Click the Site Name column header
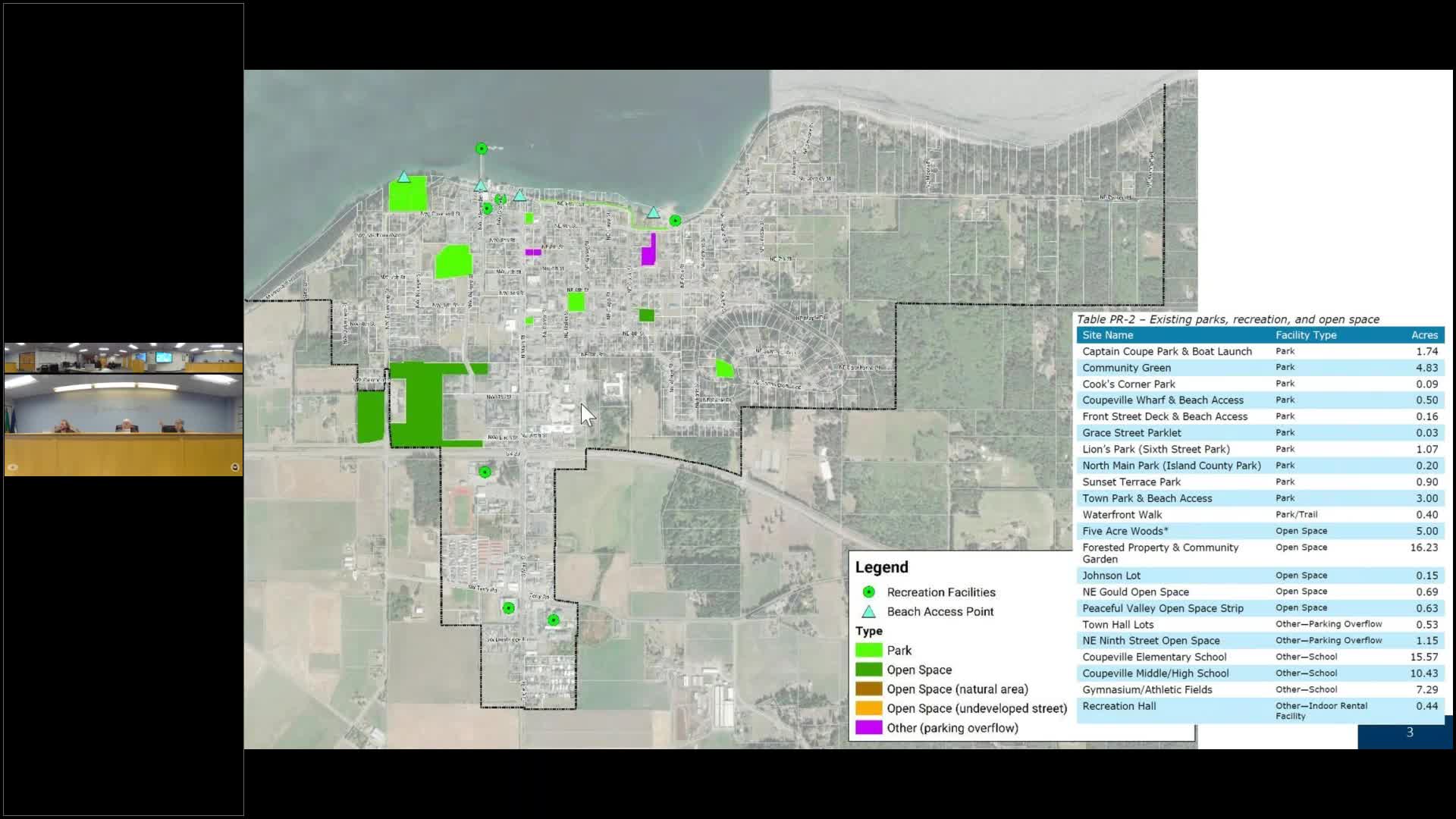The width and height of the screenshot is (1456, 819). click(1108, 335)
